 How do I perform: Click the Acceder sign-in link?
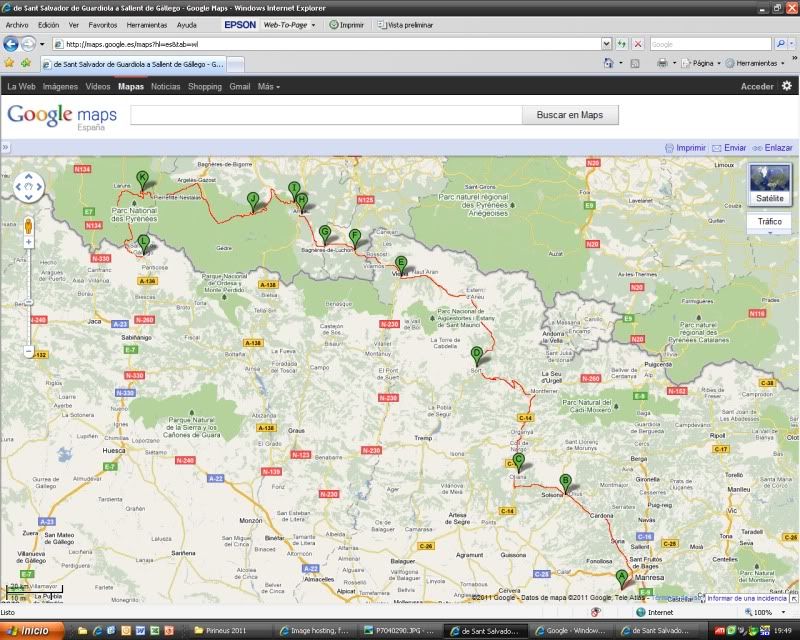757,86
